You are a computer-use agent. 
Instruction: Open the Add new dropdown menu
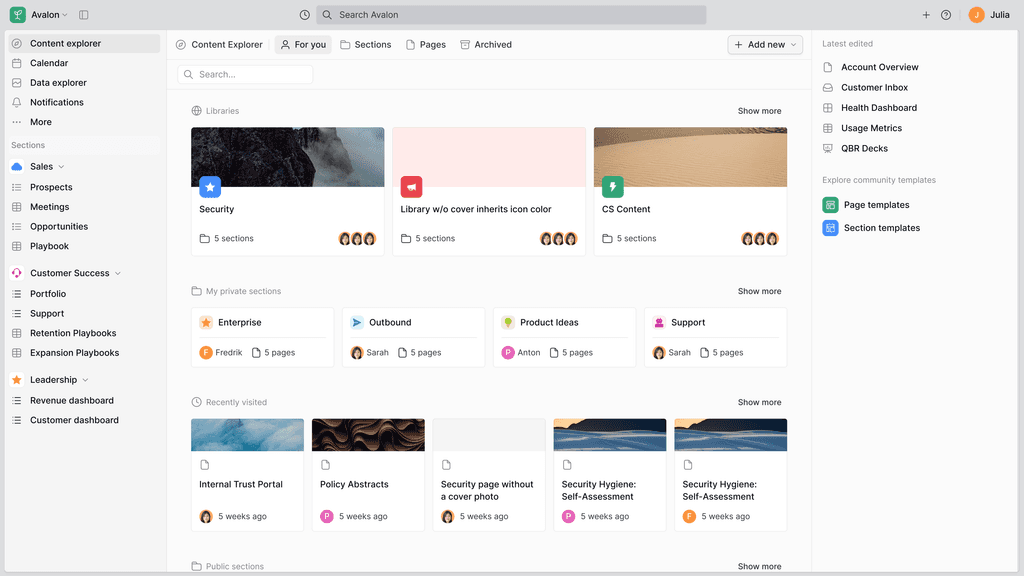point(764,44)
